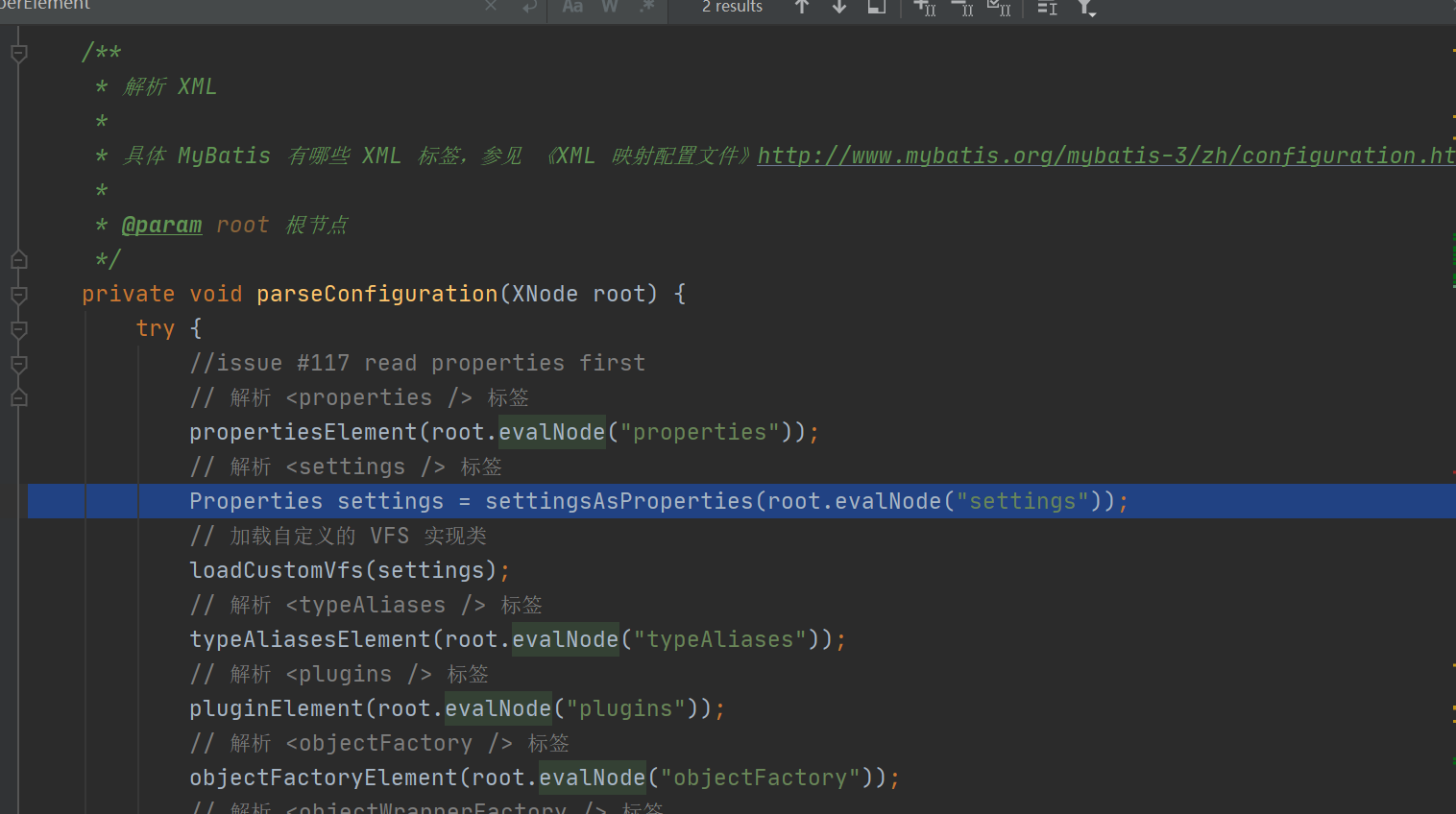Collapse the Javadoc comment fold marker at /**
1456x814 pixels.
coord(18,54)
